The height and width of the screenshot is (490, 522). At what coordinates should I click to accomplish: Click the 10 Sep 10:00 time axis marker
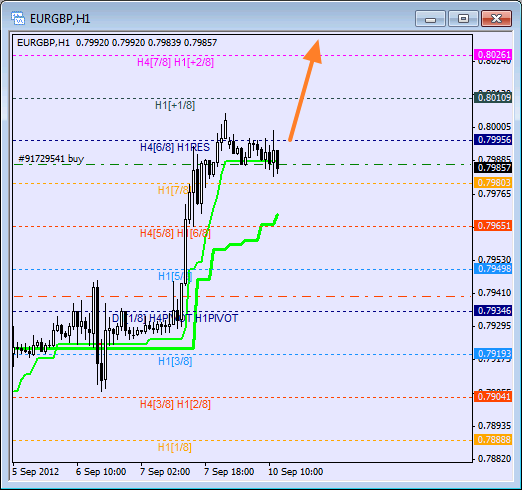click(295, 472)
